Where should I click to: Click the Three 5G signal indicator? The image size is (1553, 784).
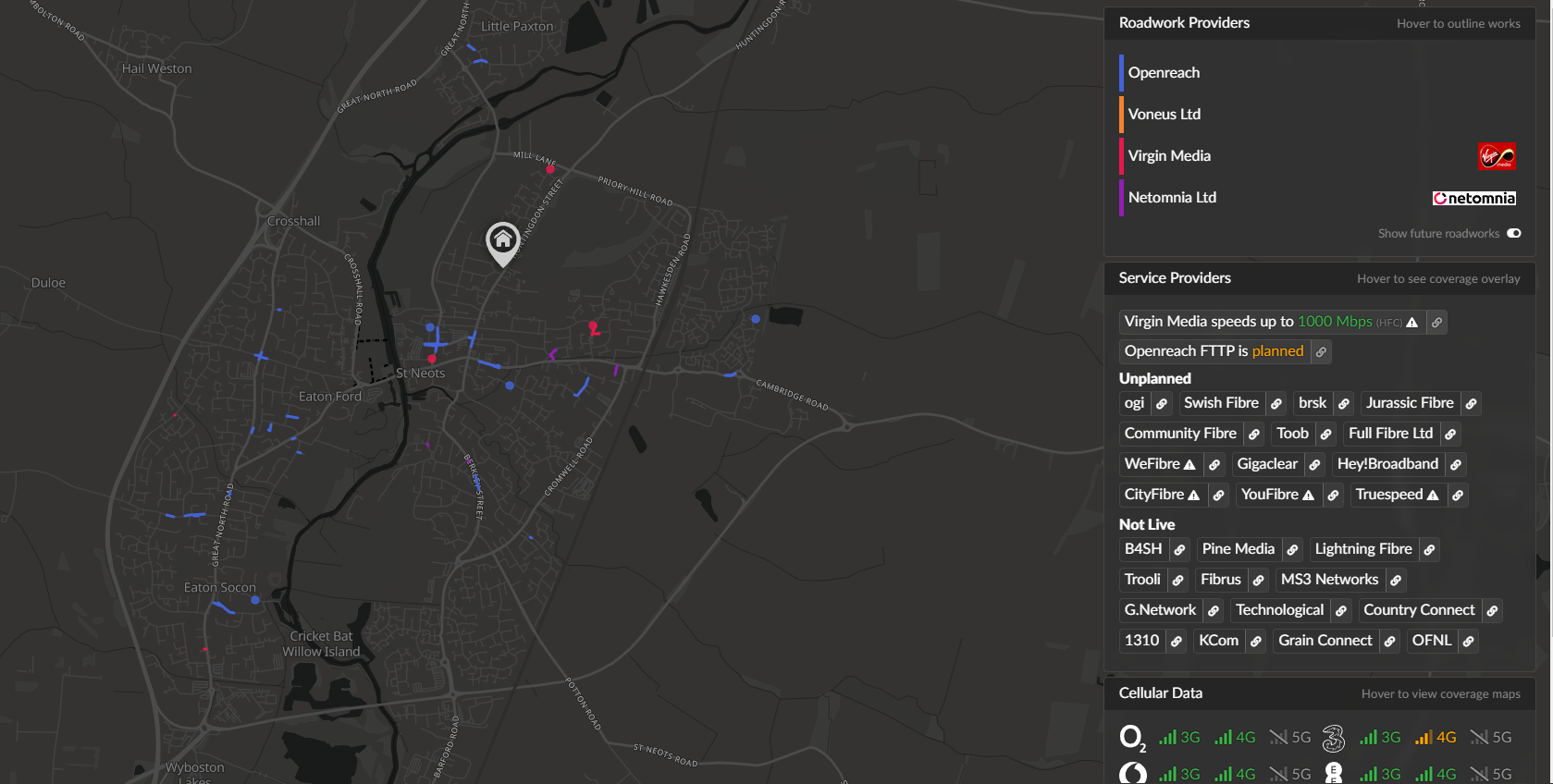1491,738
